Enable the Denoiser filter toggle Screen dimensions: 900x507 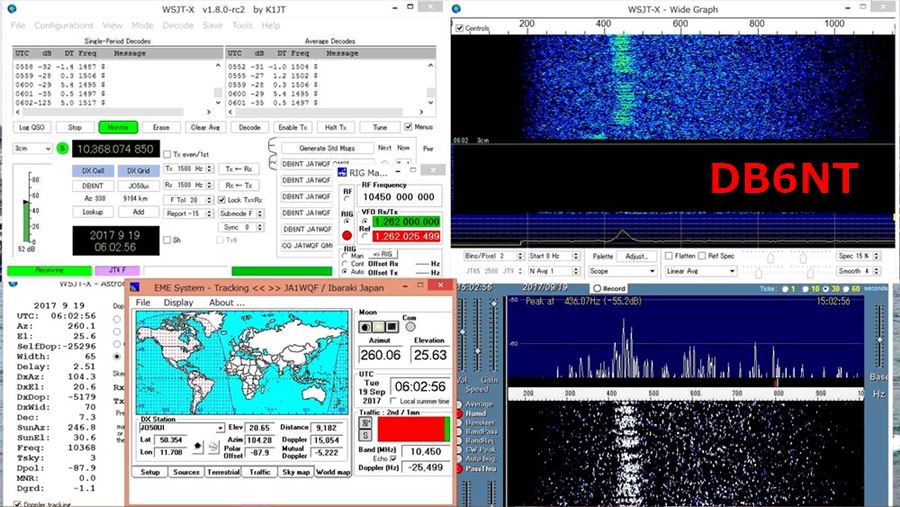click(460, 423)
